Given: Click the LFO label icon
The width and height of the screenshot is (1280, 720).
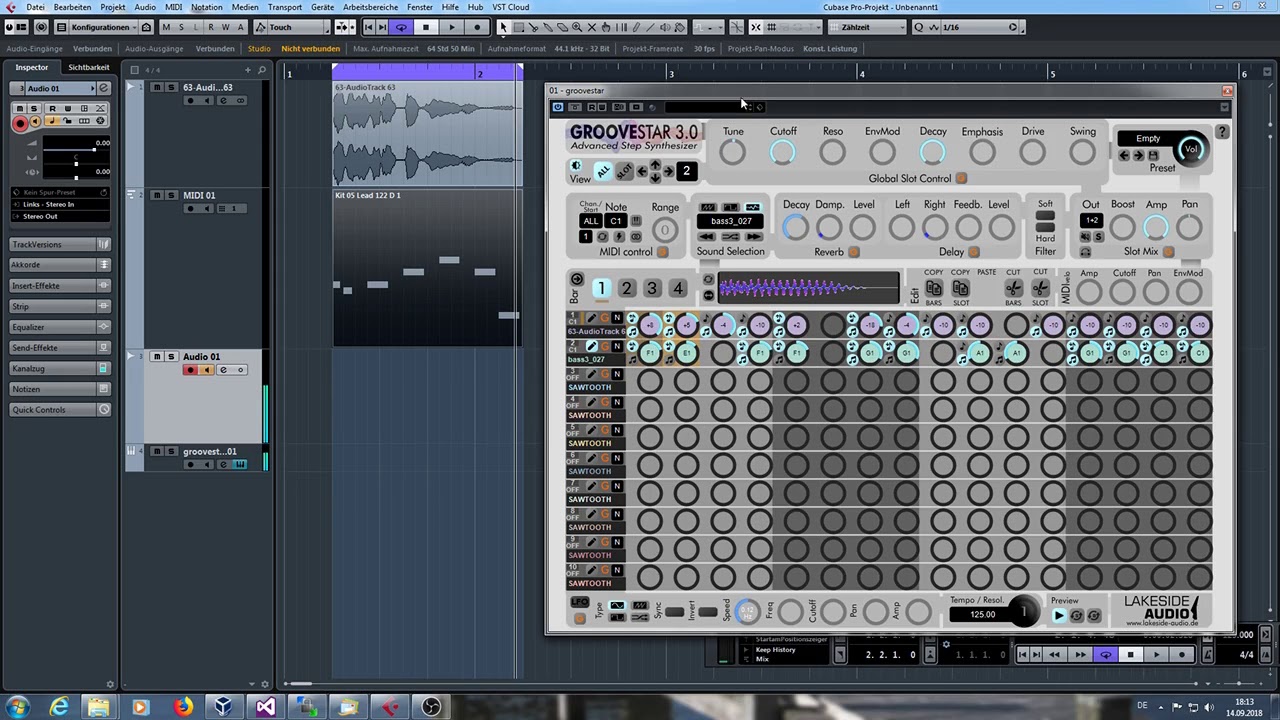Looking at the screenshot, I should point(579,602).
